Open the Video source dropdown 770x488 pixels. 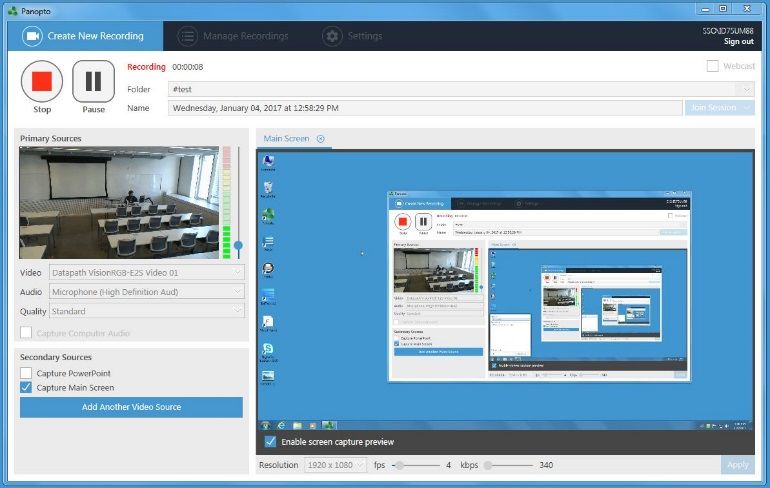tap(147, 272)
